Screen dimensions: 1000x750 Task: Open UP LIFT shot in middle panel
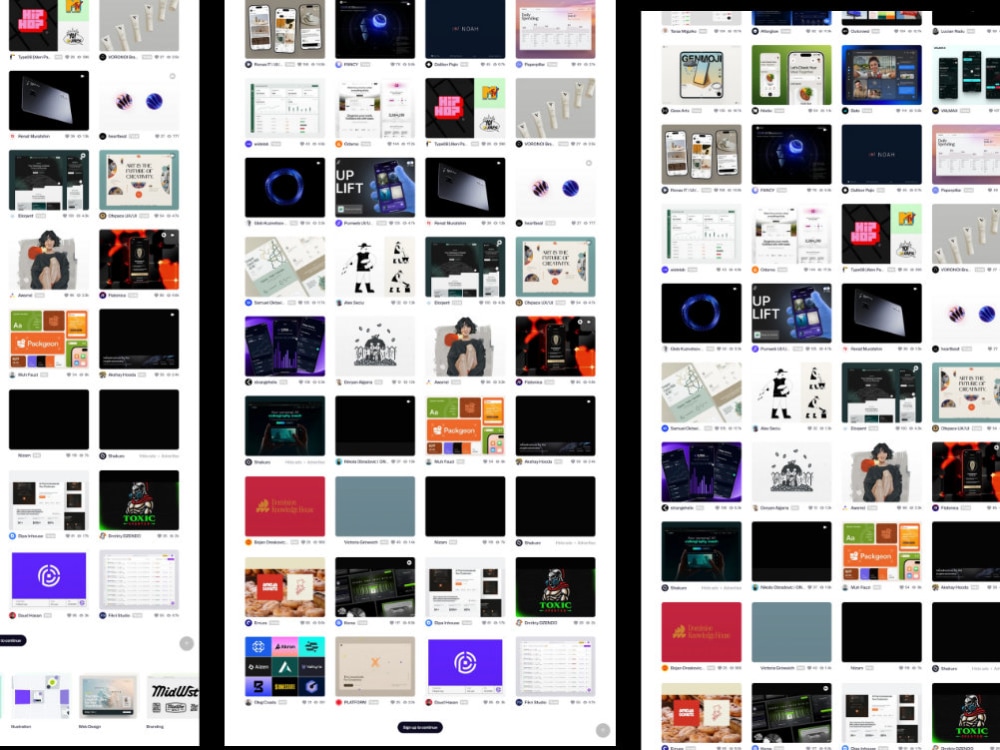375,188
